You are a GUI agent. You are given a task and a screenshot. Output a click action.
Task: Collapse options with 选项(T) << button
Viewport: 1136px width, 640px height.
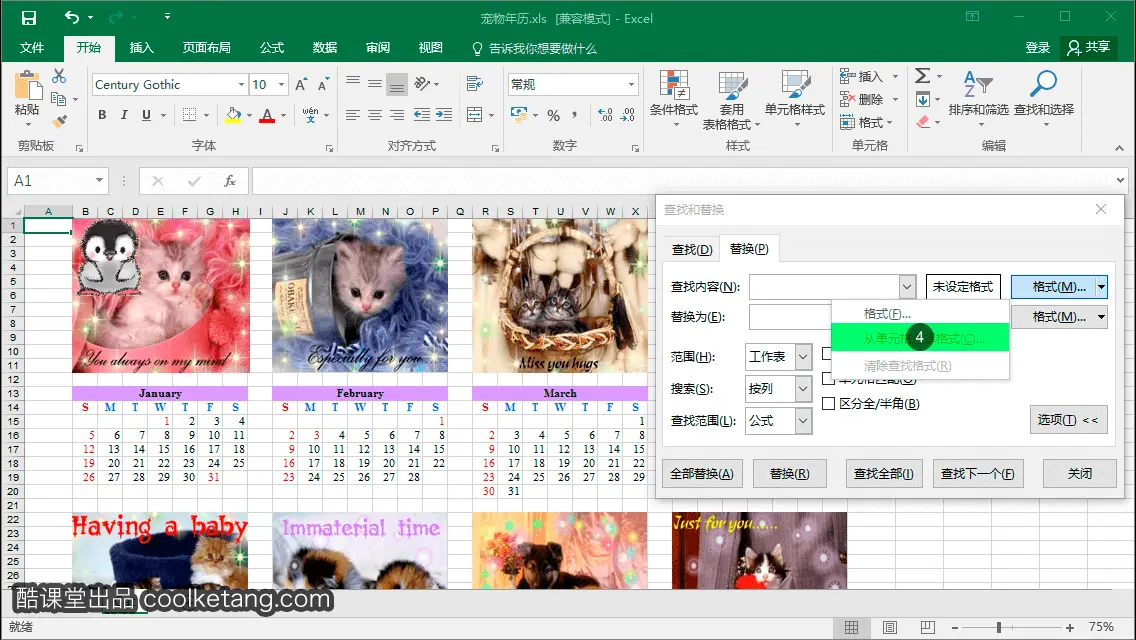click(1069, 420)
